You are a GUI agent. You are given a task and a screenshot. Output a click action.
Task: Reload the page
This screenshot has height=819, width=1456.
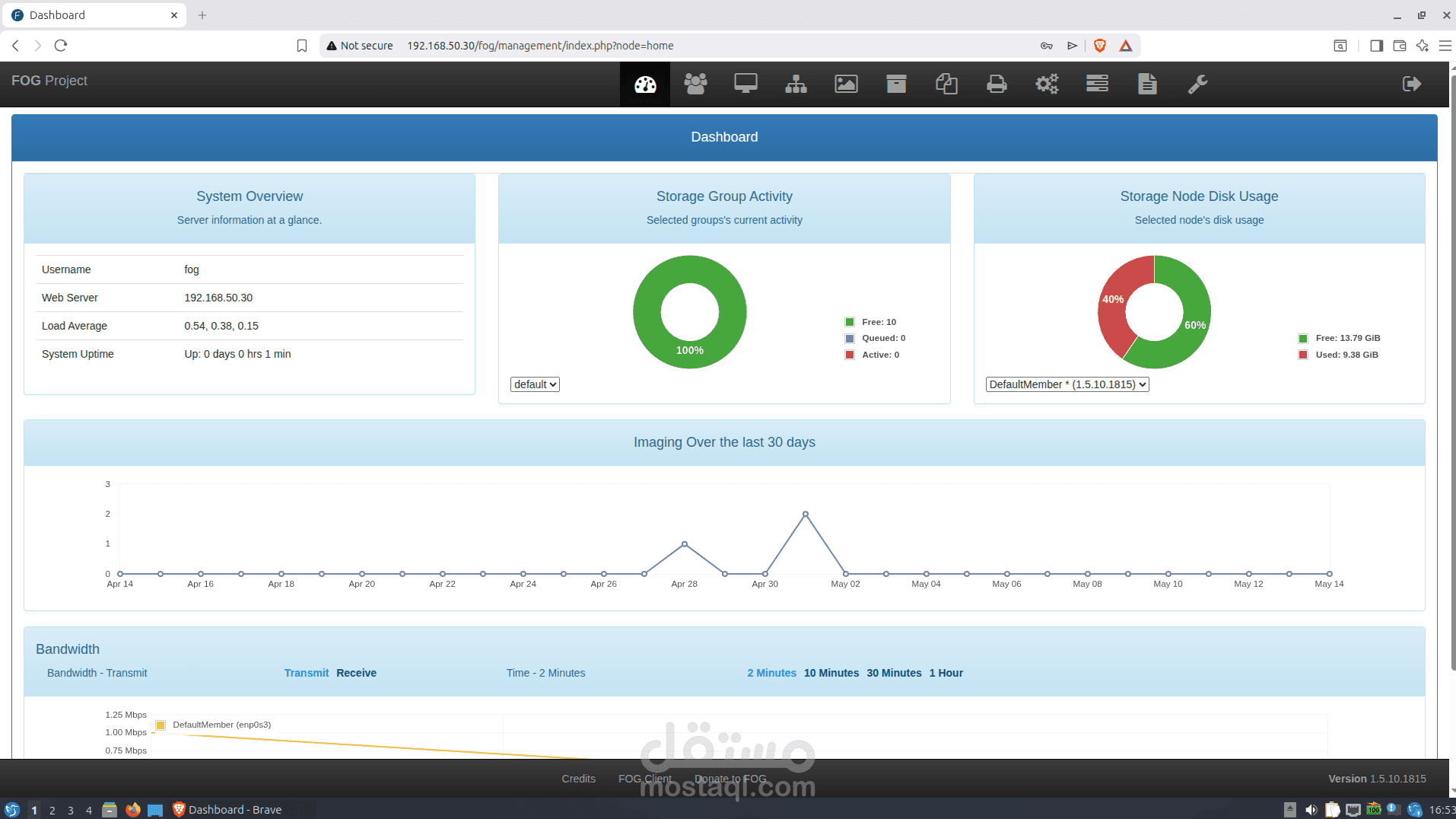click(61, 46)
